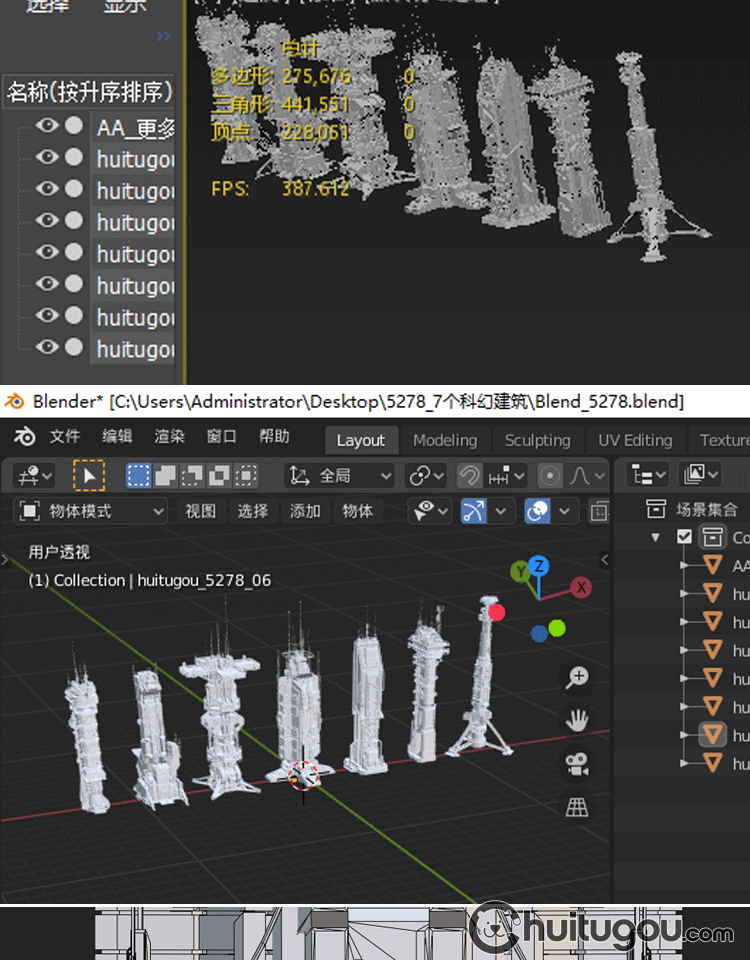The image size is (750, 960).
Task: Hide the AA_更多 layer using eye icon
Action: (47, 126)
